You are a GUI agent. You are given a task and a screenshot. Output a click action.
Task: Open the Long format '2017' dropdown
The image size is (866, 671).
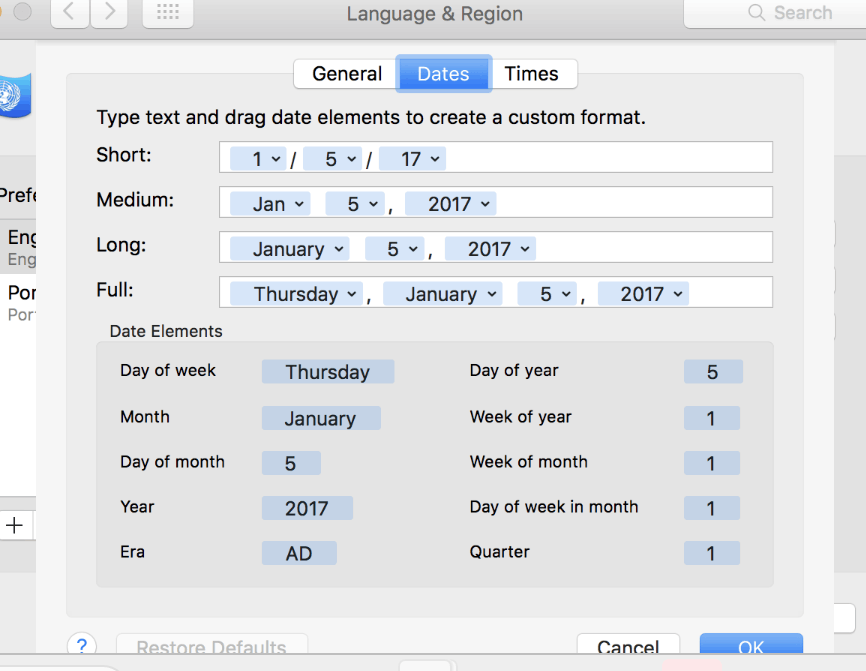(x=490, y=249)
